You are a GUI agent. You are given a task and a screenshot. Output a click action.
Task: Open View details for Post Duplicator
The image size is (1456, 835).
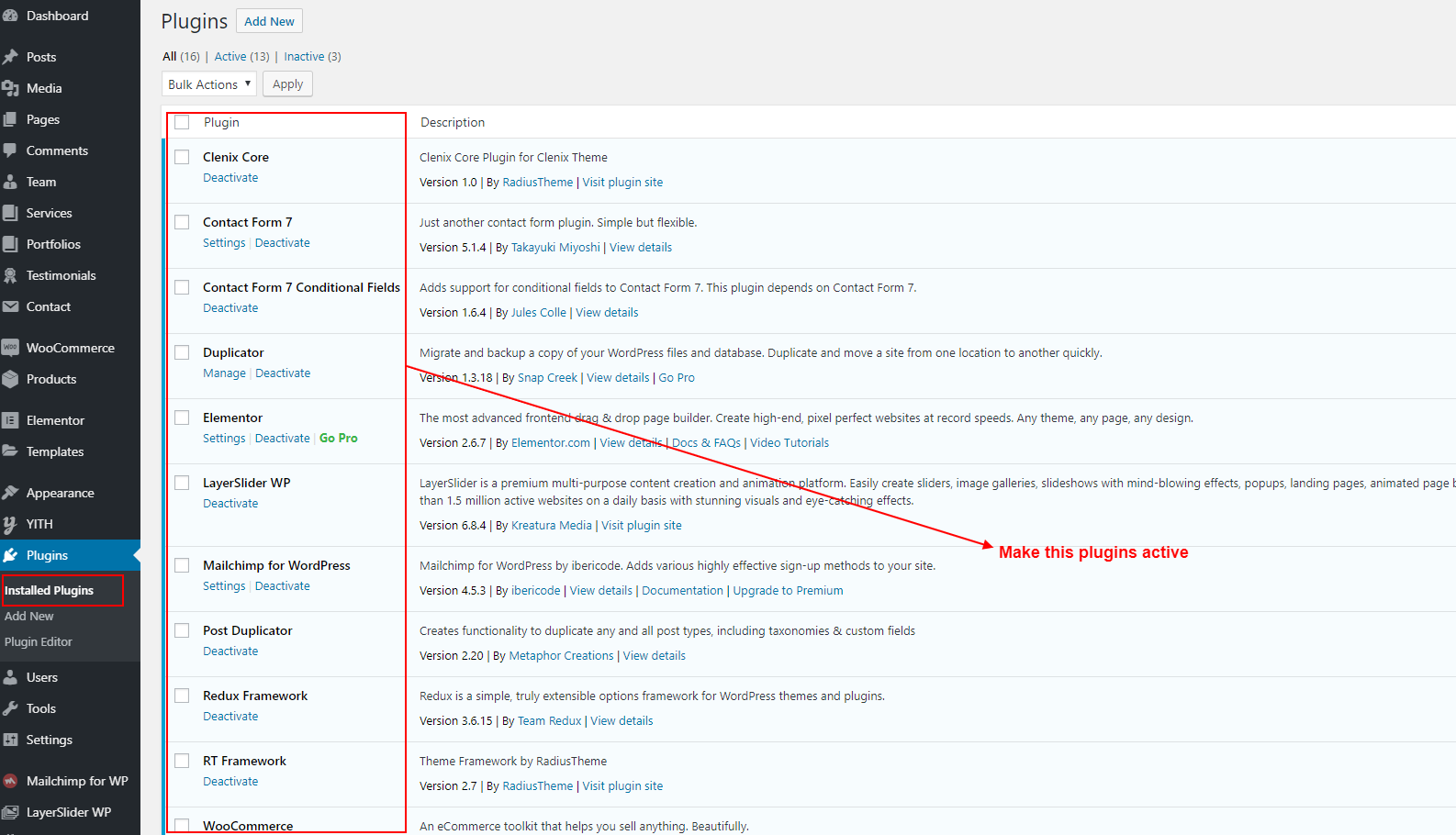655,656
